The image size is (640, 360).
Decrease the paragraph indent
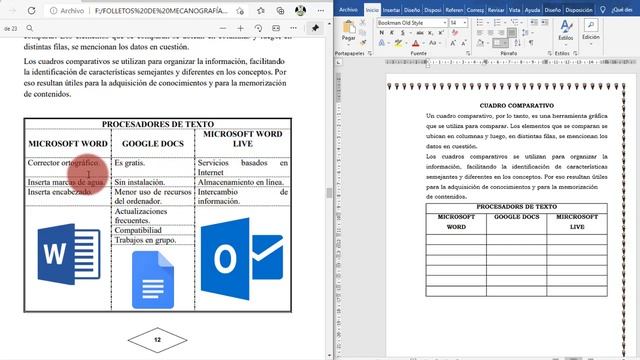click(533, 22)
